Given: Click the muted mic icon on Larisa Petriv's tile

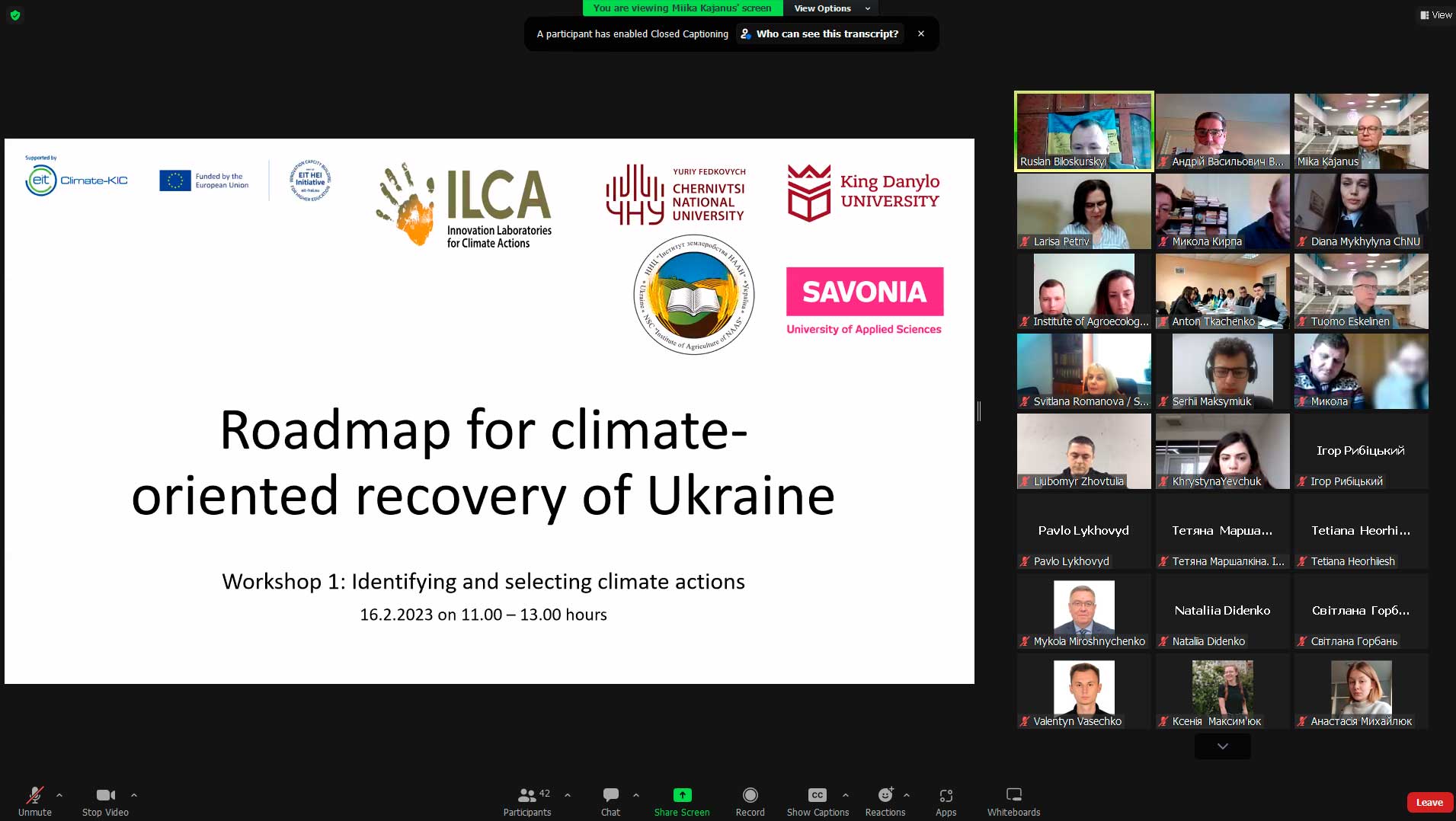Looking at the screenshot, I should click(x=1026, y=241).
